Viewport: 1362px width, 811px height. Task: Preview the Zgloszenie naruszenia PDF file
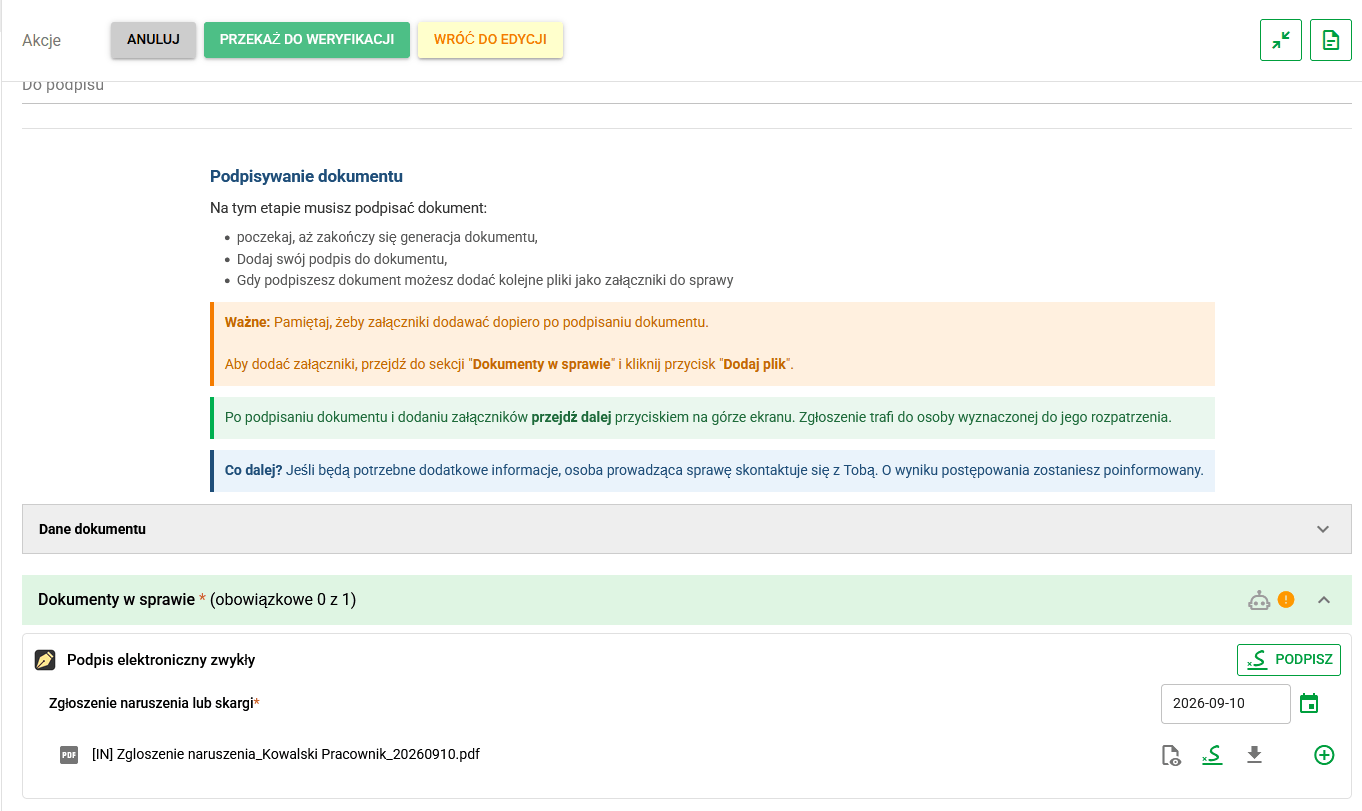[x=1170, y=755]
